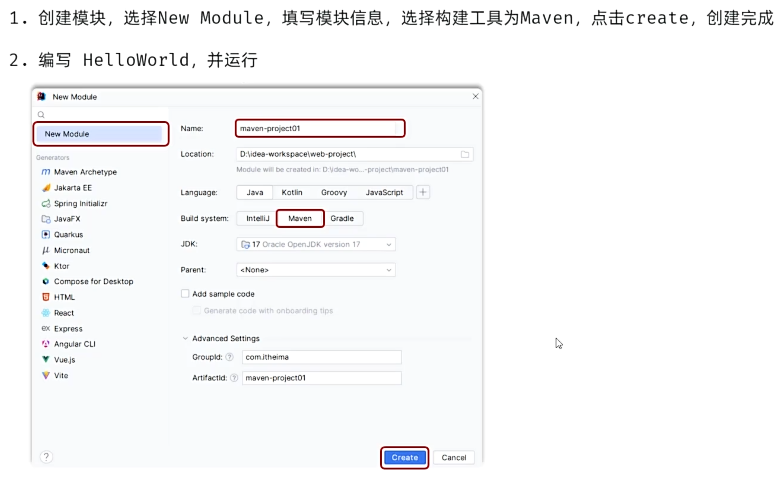Click the ArtifactId help tooltip icon
The height and width of the screenshot is (479, 779).
[x=234, y=378]
